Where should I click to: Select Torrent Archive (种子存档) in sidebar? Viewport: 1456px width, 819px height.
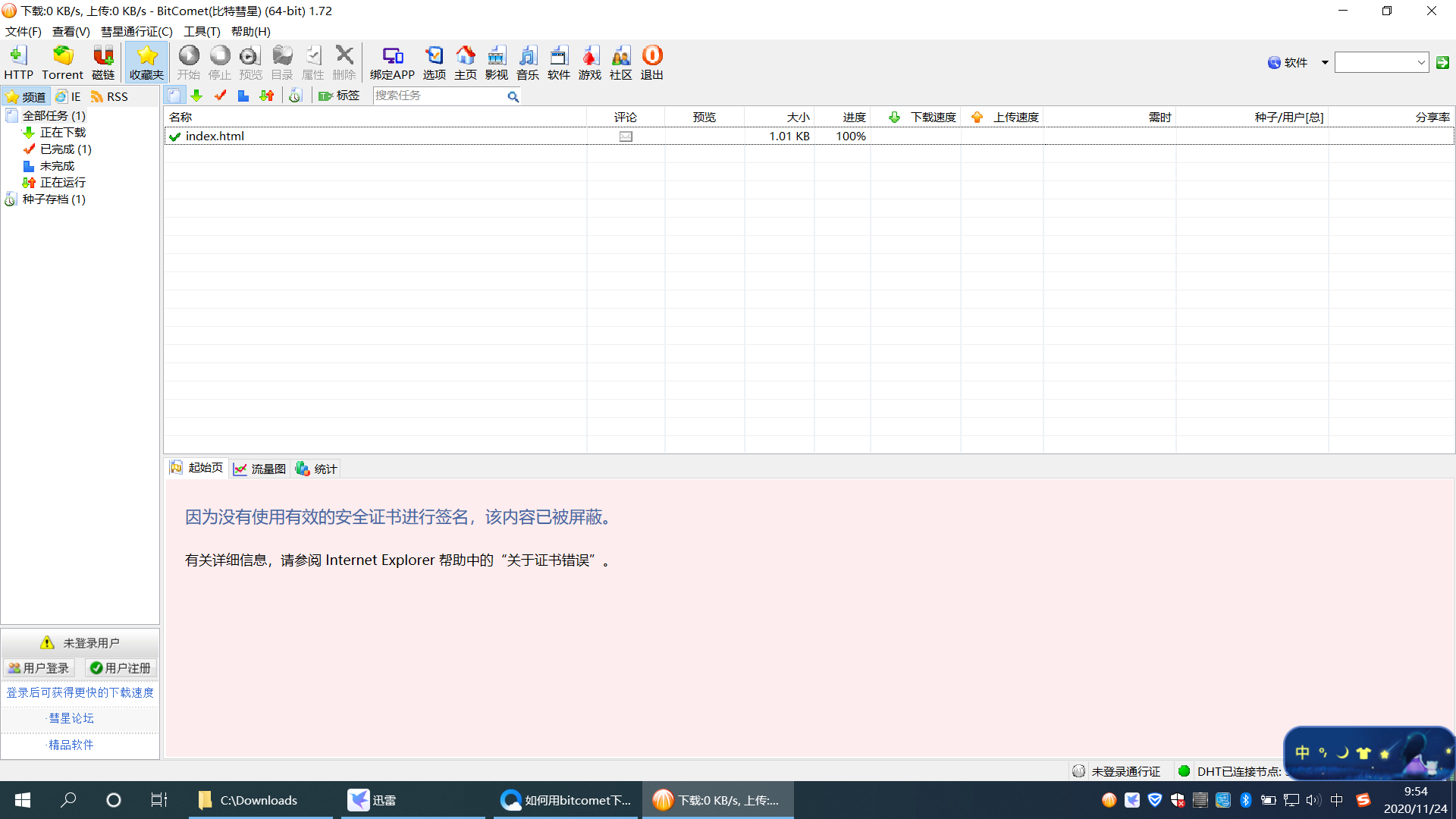tap(45, 199)
